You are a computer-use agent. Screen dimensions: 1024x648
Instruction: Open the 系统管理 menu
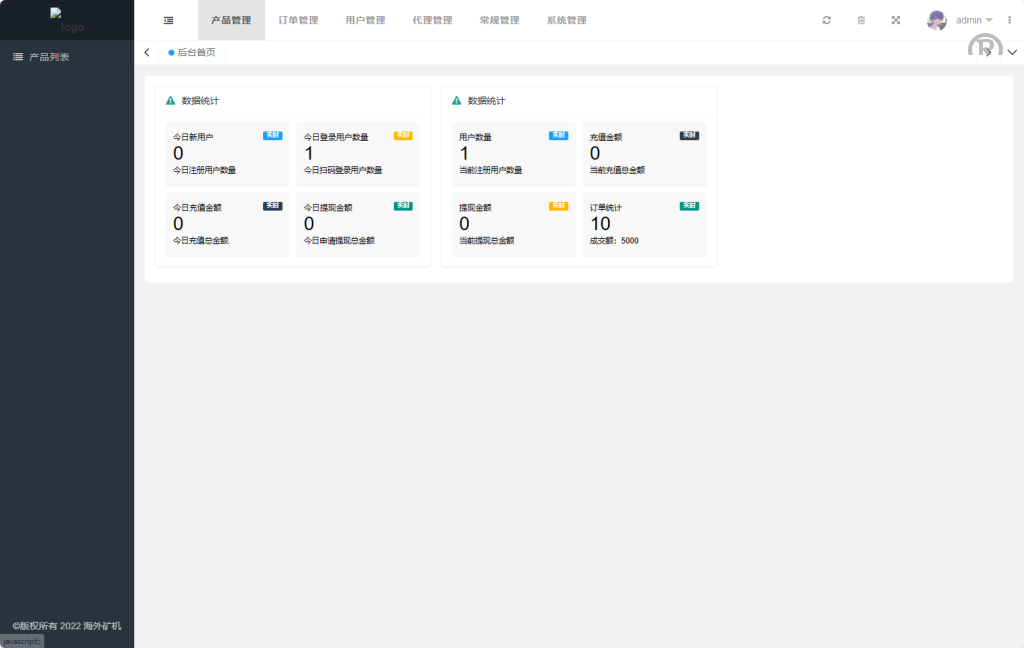566,20
